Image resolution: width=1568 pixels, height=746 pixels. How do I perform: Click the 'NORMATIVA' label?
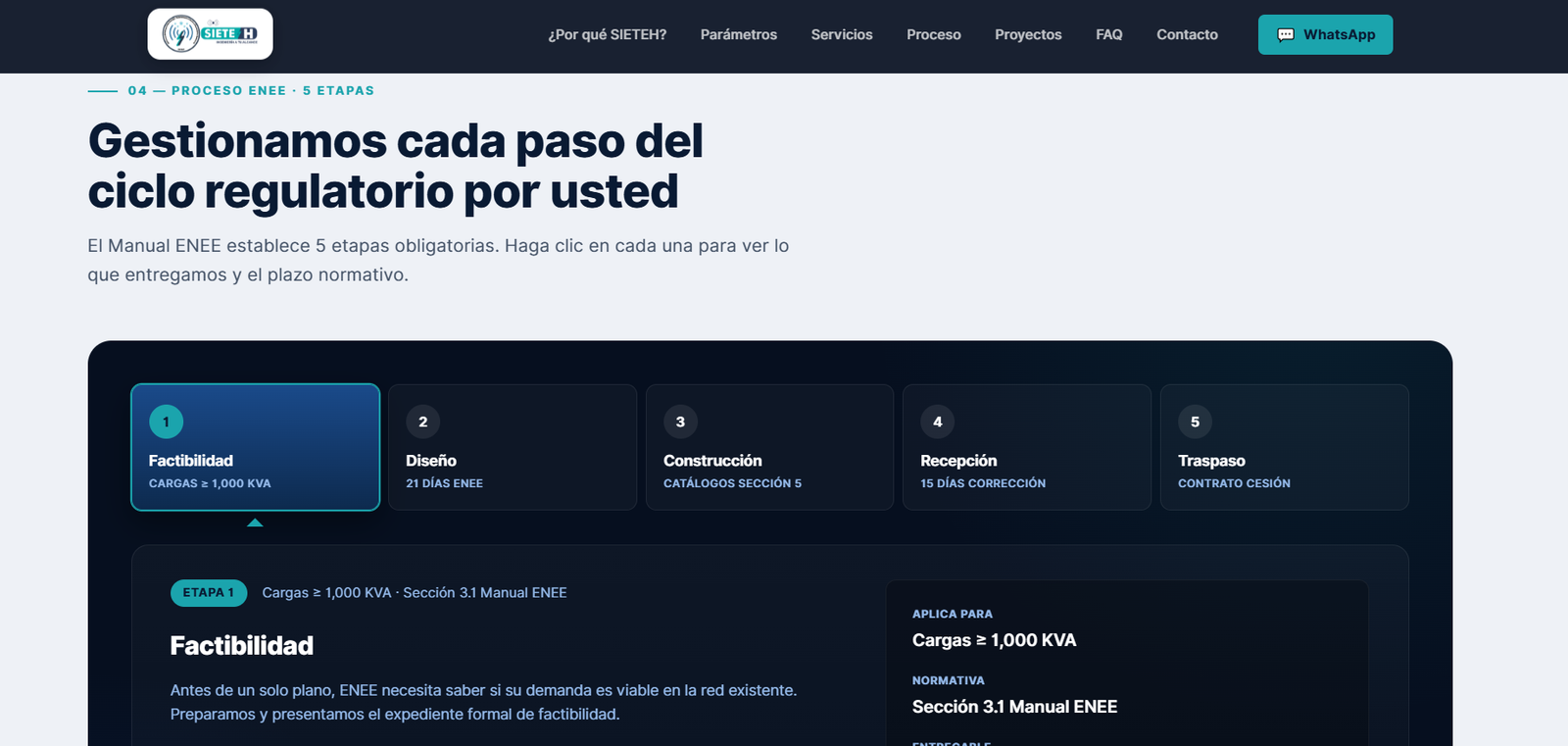949,680
